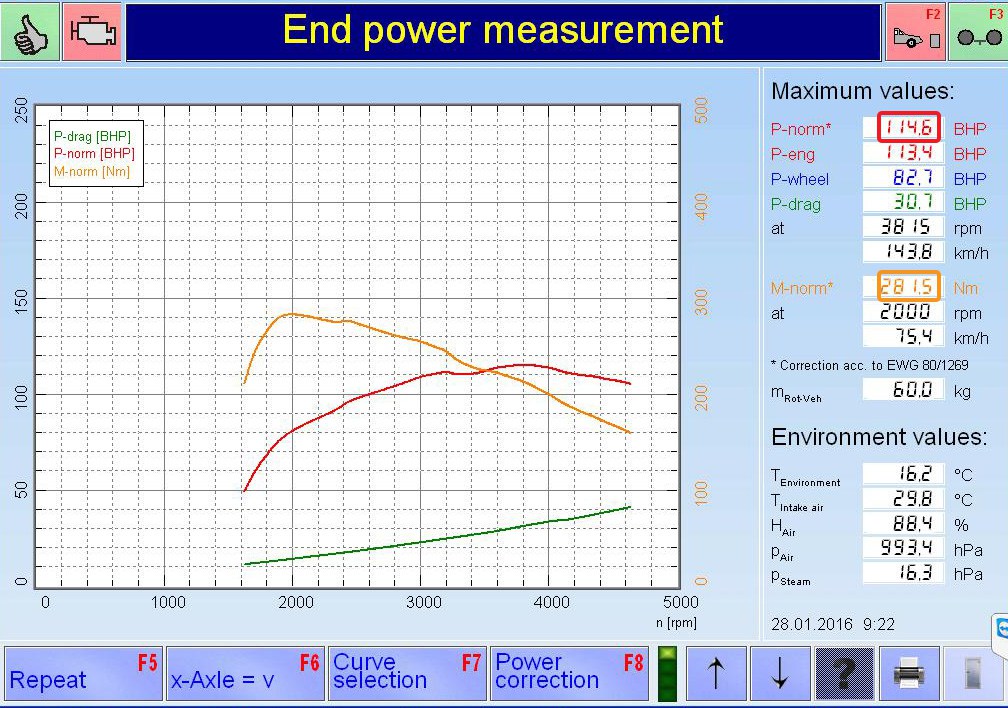Click the 2000 rpm torque value
Image resolution: width=1008 pixels, height=708 pixels.
903,312
